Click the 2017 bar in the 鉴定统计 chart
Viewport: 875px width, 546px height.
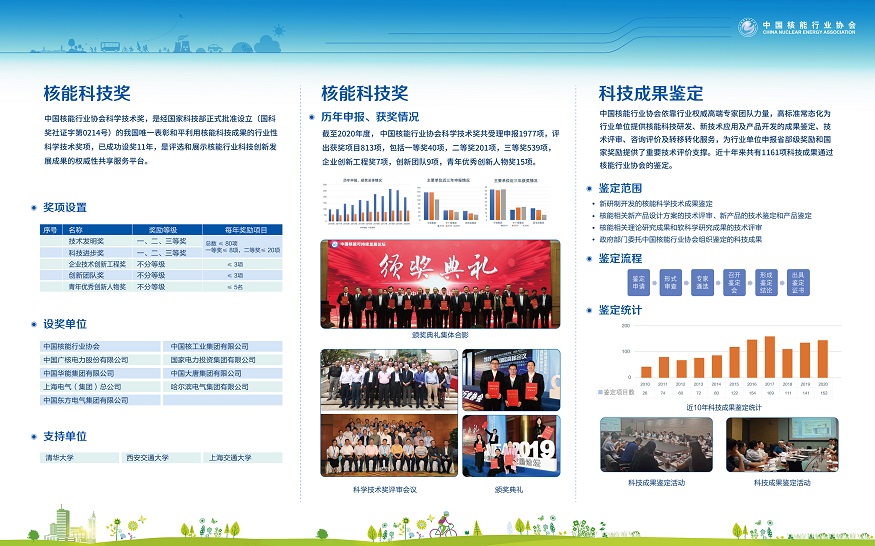pos(769,357)
